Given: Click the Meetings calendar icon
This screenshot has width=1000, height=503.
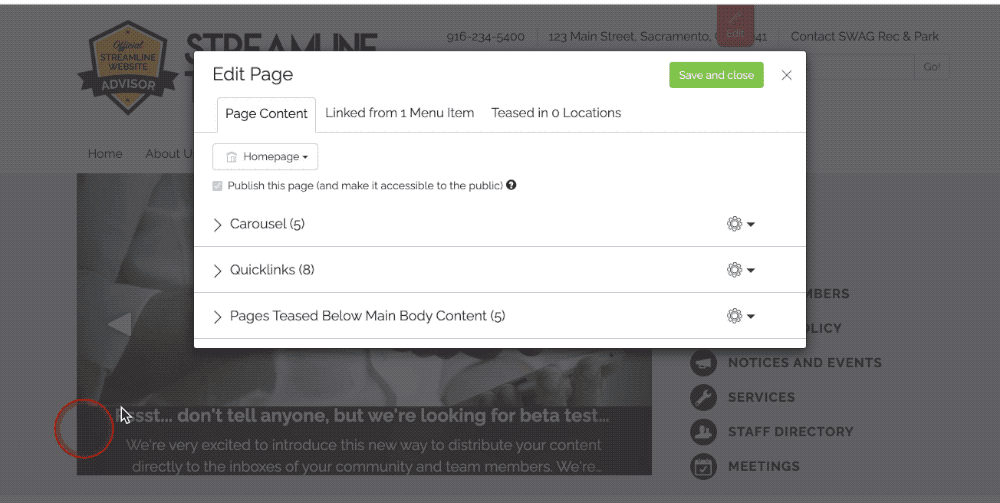Looking at the screenshot, I should tap(703, 466).
